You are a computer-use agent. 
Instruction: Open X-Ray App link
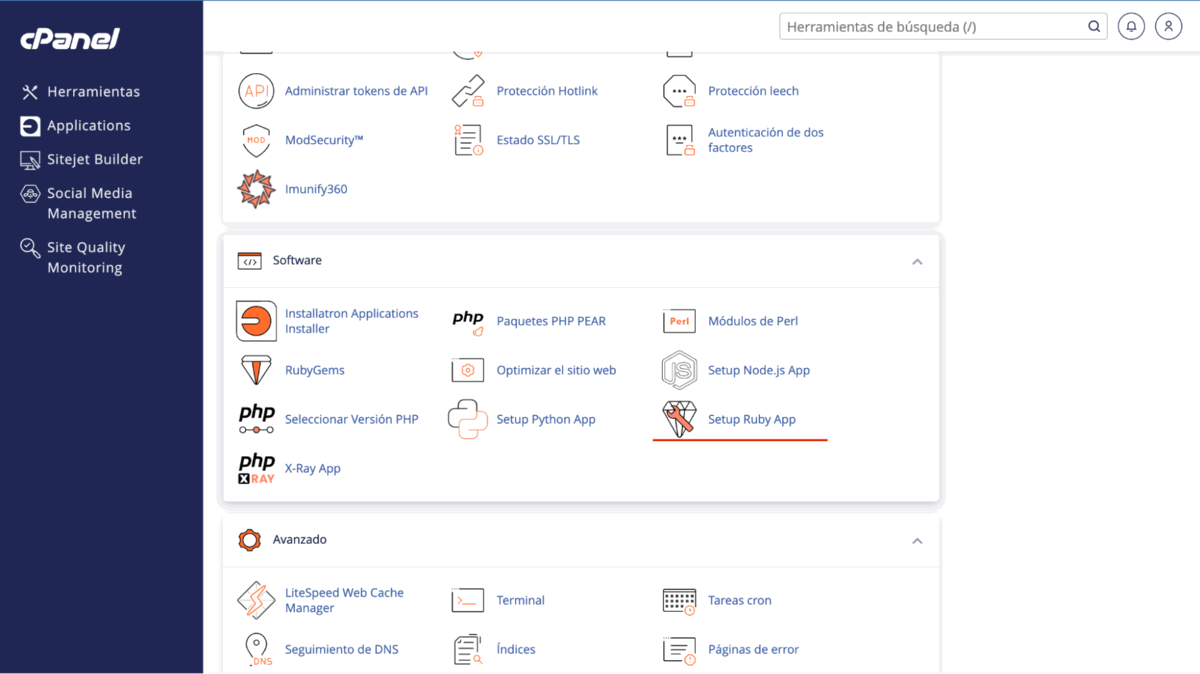tap(313, 468)
